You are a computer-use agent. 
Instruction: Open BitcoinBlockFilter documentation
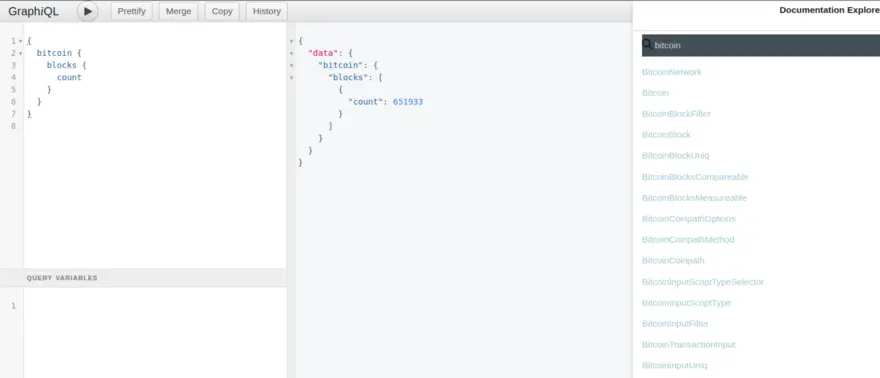pyautogui.click(x=676, y=114)
